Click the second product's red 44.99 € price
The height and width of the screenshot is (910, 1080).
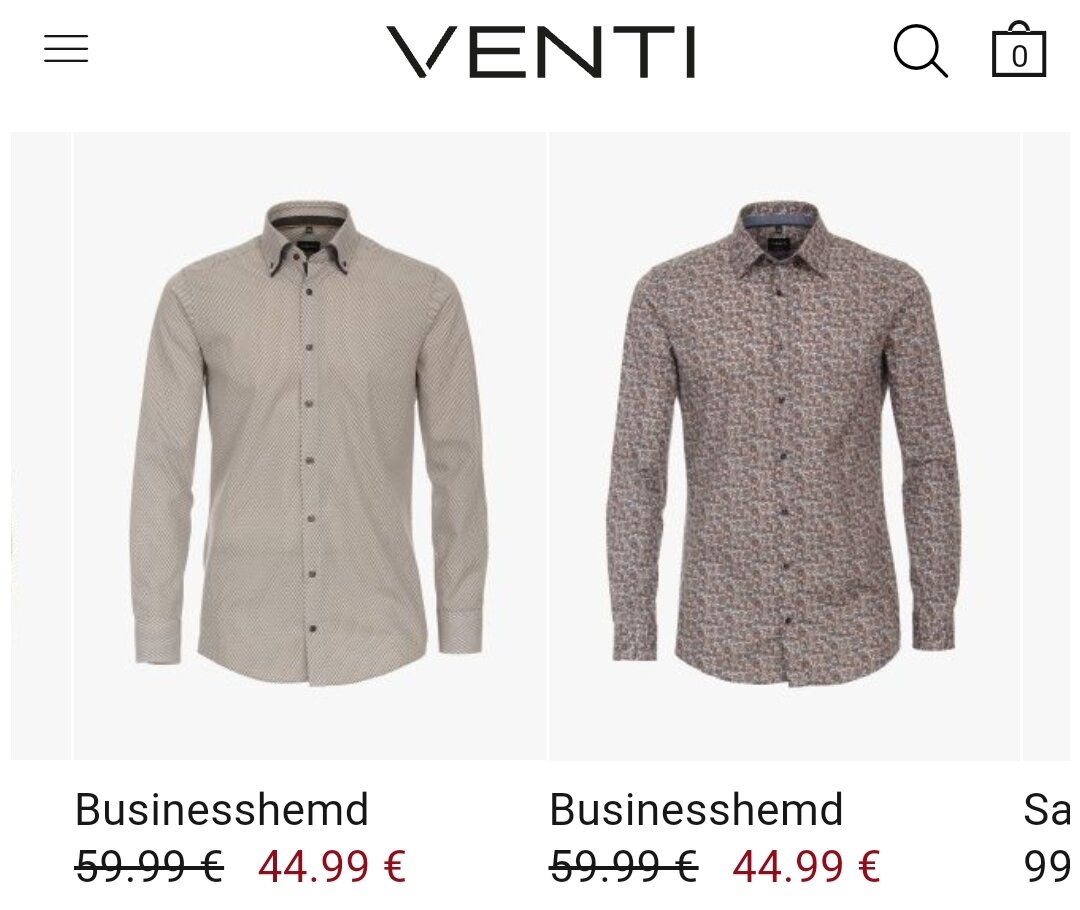point(807,866)
